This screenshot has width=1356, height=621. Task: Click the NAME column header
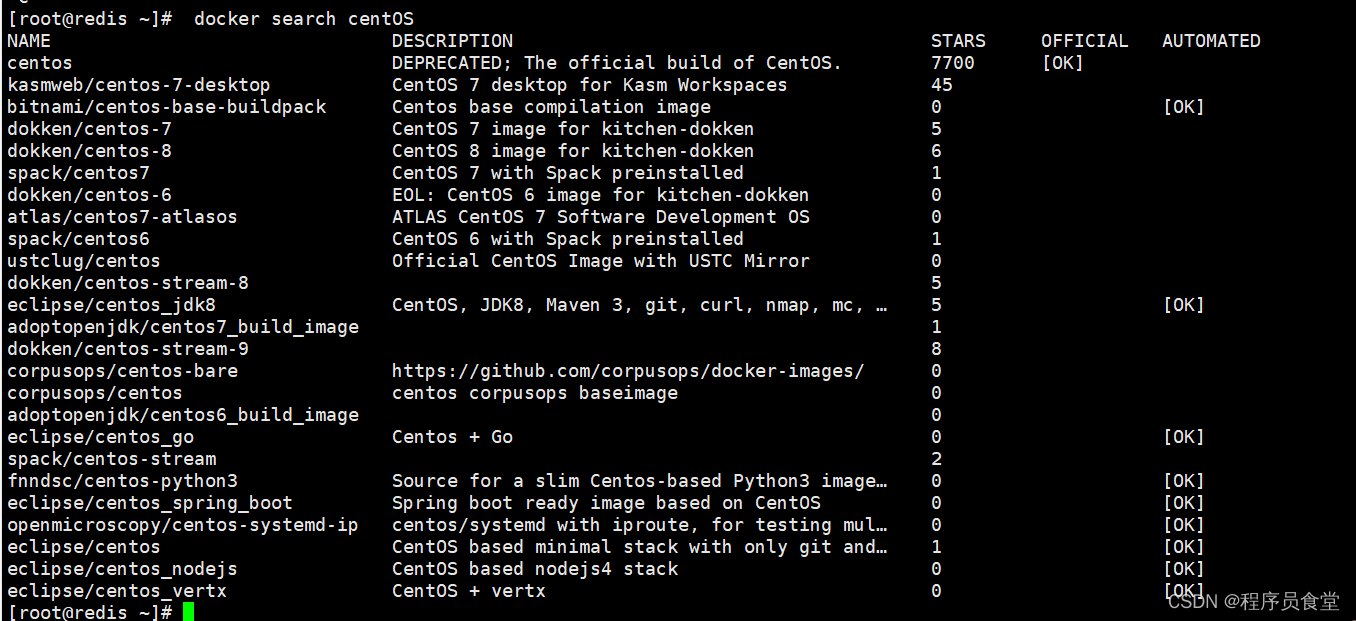click(x=29, y=41)
